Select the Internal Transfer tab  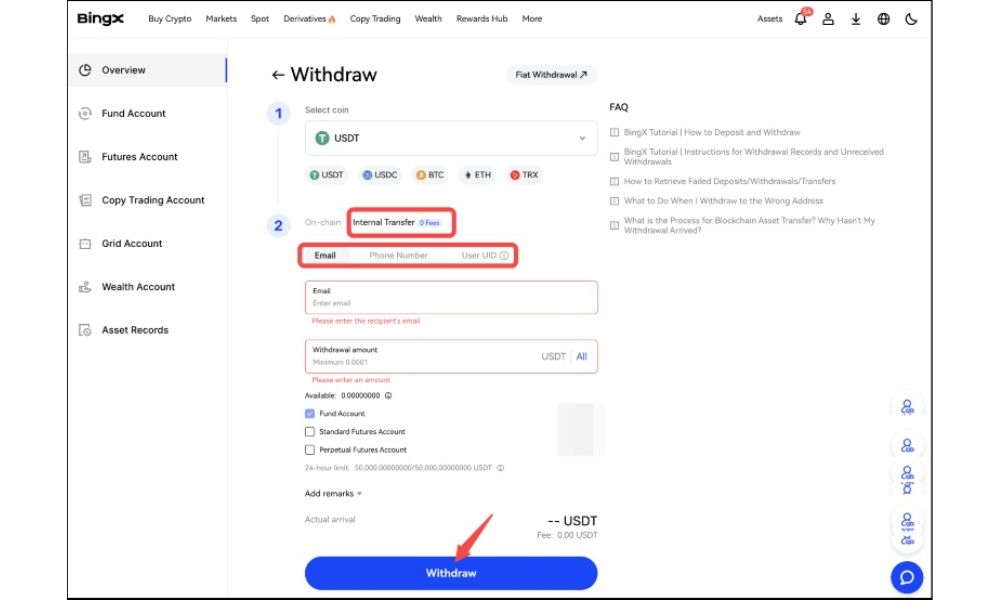384,223
